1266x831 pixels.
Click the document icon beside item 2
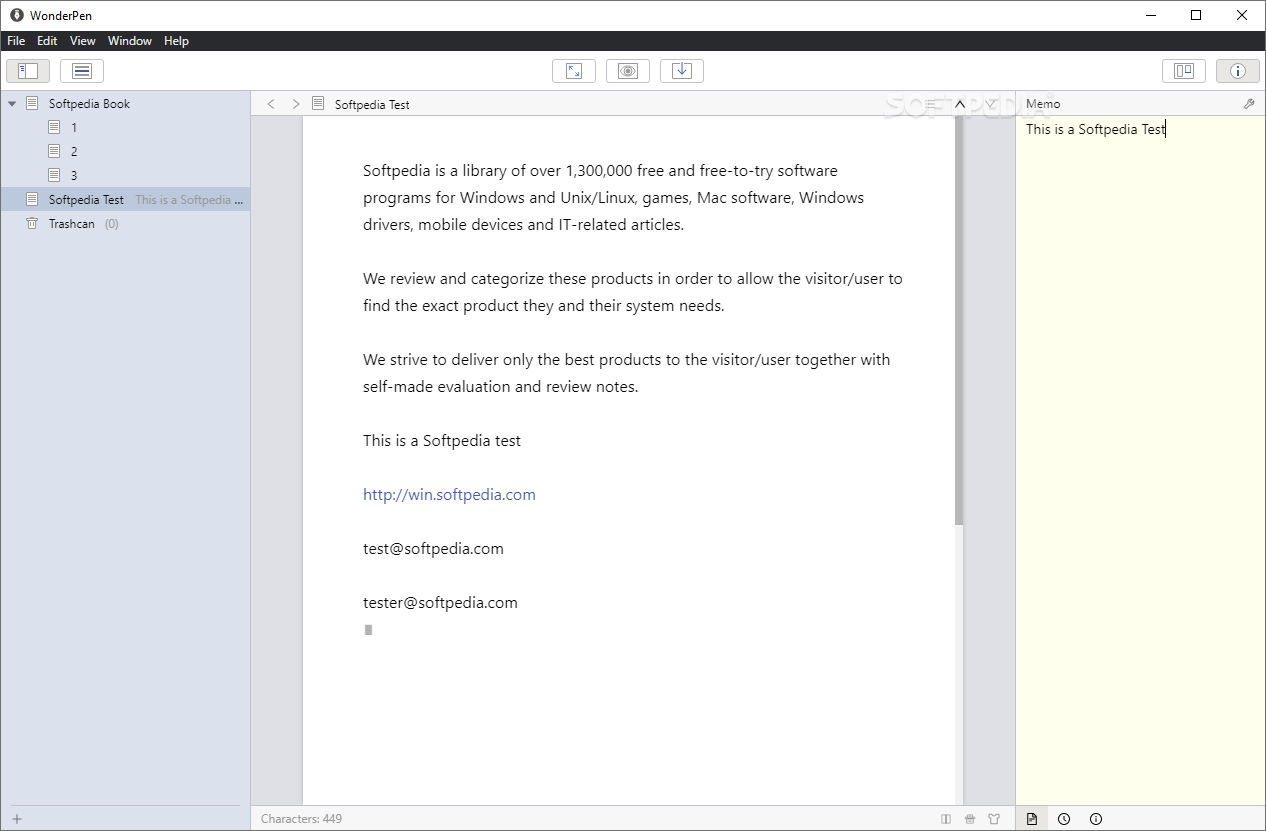coord(55,152)
